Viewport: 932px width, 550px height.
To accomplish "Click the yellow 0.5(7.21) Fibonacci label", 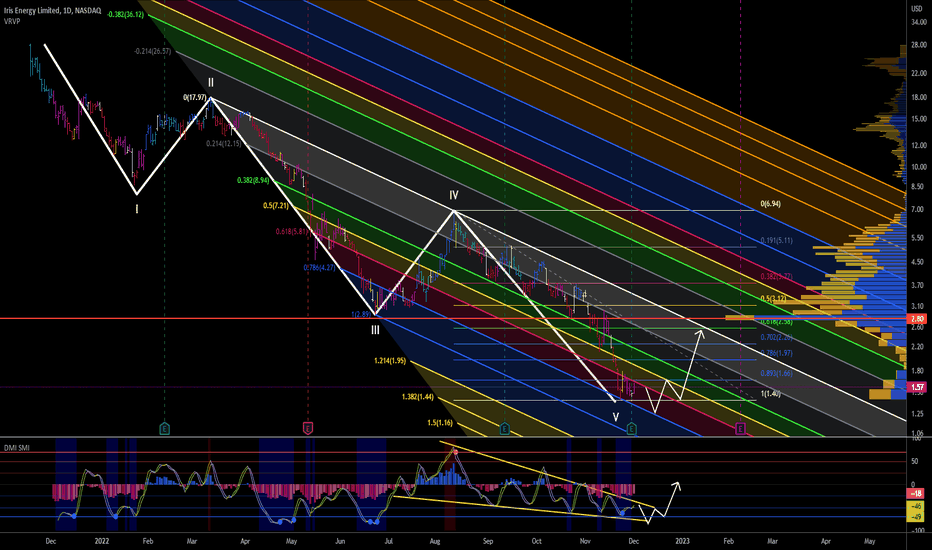I will point(276,206).
